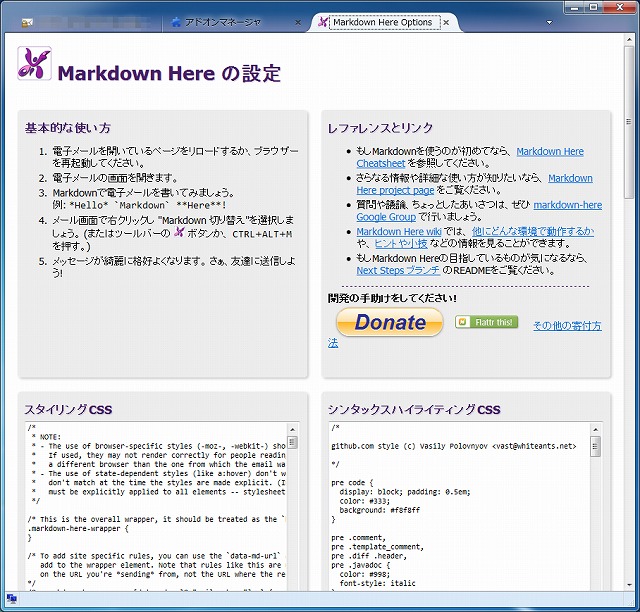Open the tab list dropdown arrow
This screenshot has height=612, width=640.
549,22
